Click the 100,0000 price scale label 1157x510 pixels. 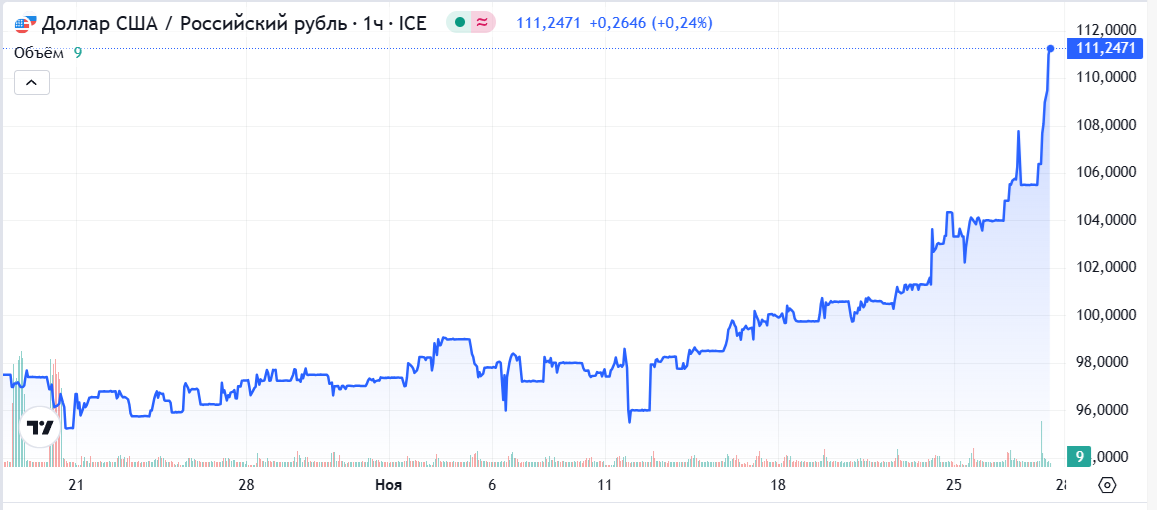click(x=1106, y=315)
